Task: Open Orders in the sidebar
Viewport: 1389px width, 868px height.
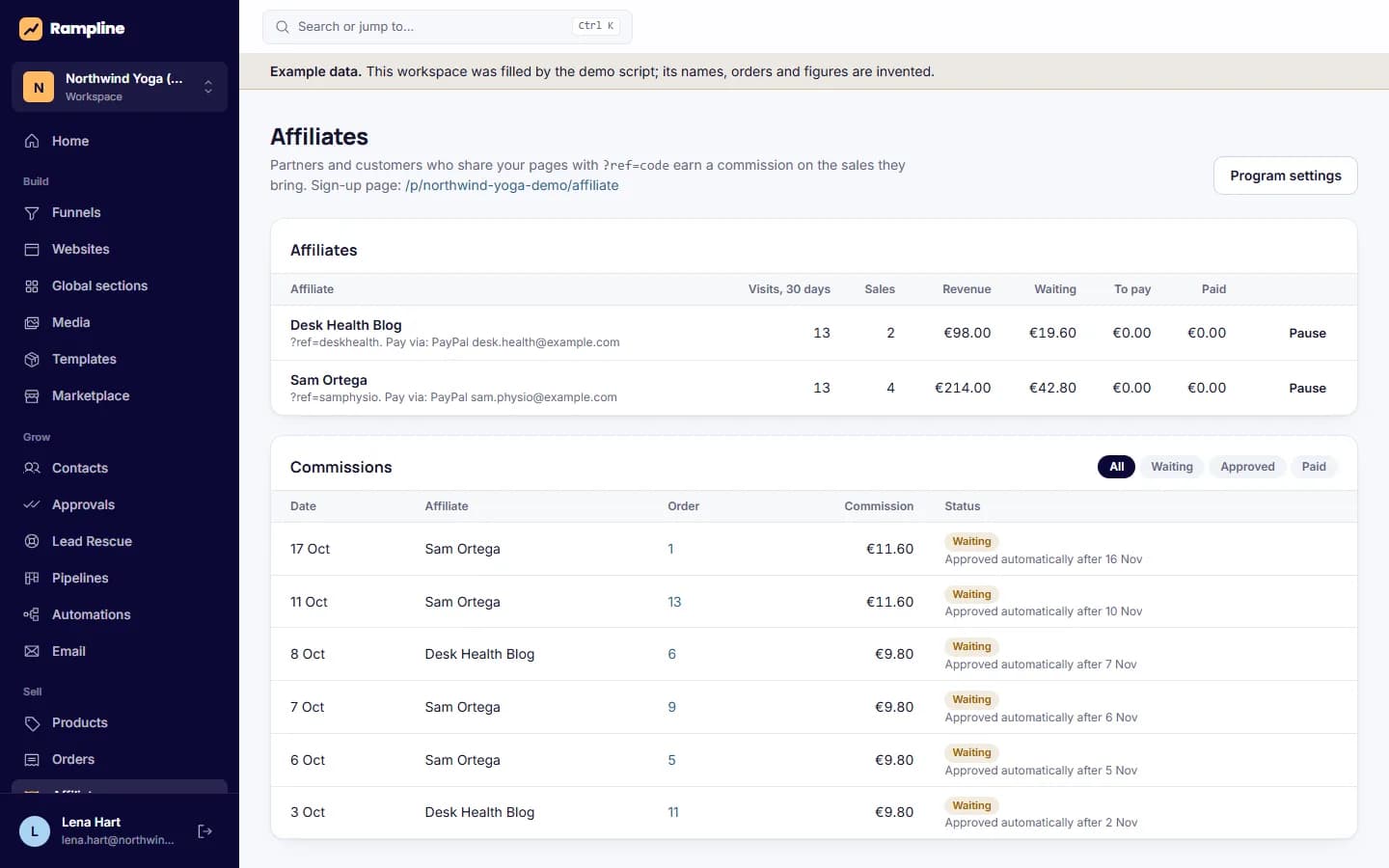Action: click(x=120, y=759)
